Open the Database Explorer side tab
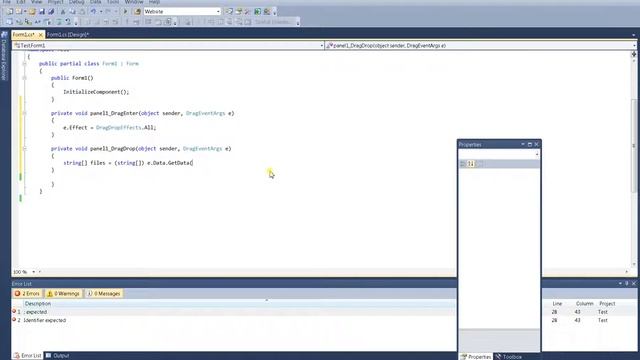 point(4,56)
